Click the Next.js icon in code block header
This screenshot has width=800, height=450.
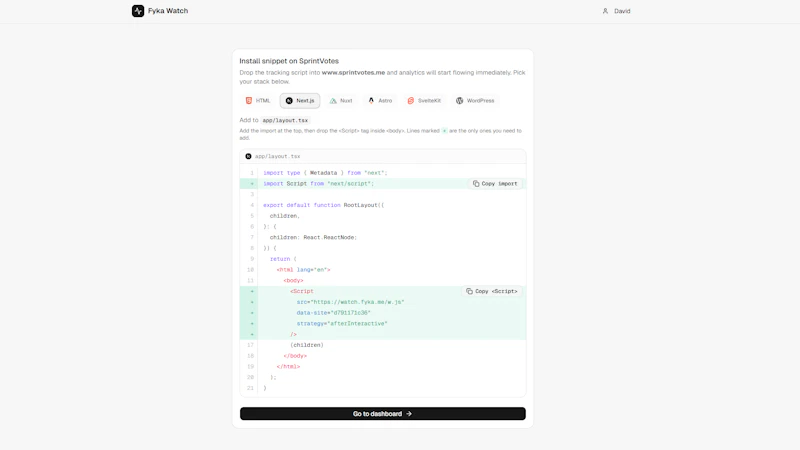point(248,156)
